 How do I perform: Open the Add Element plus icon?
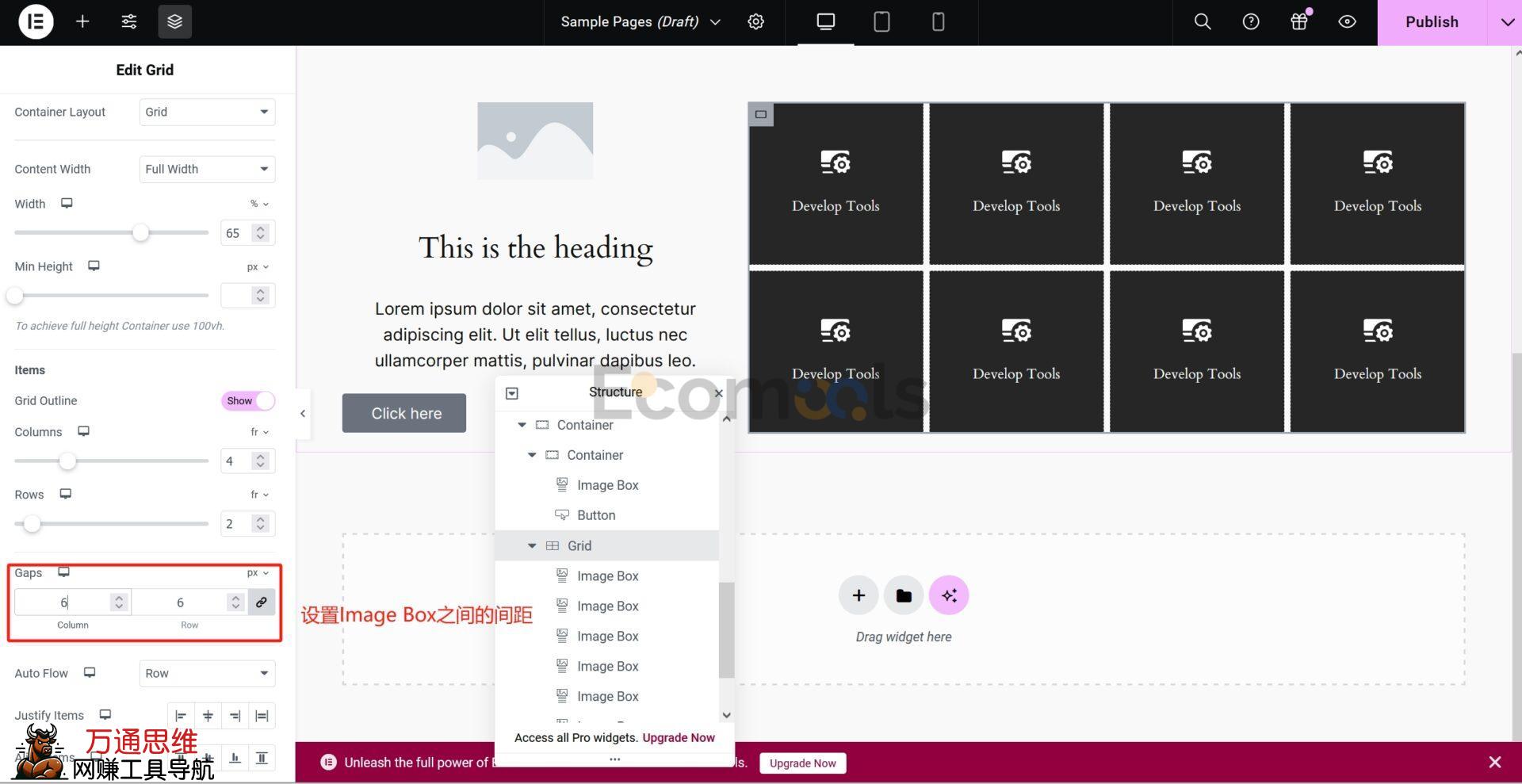point(82,21)
